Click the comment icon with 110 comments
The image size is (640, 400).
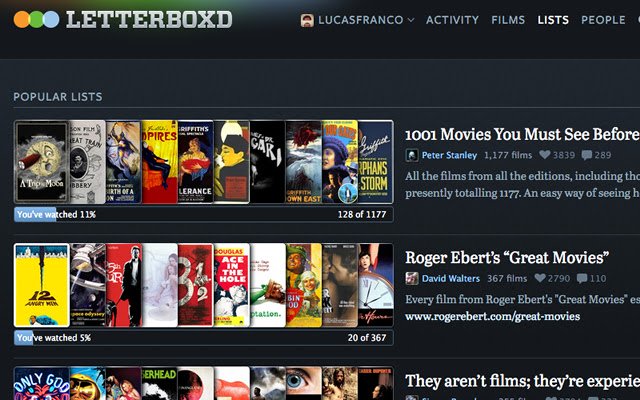(582, 278)
